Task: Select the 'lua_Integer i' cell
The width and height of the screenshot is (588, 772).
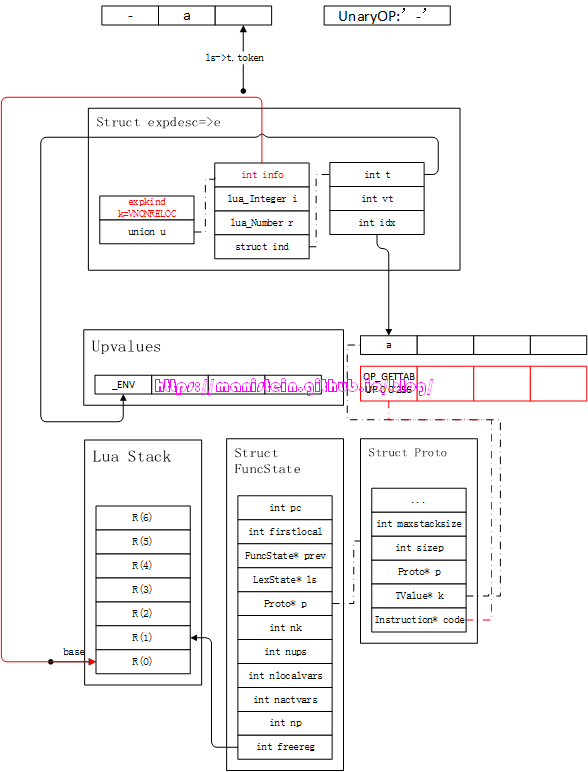Action: (262, 199)
